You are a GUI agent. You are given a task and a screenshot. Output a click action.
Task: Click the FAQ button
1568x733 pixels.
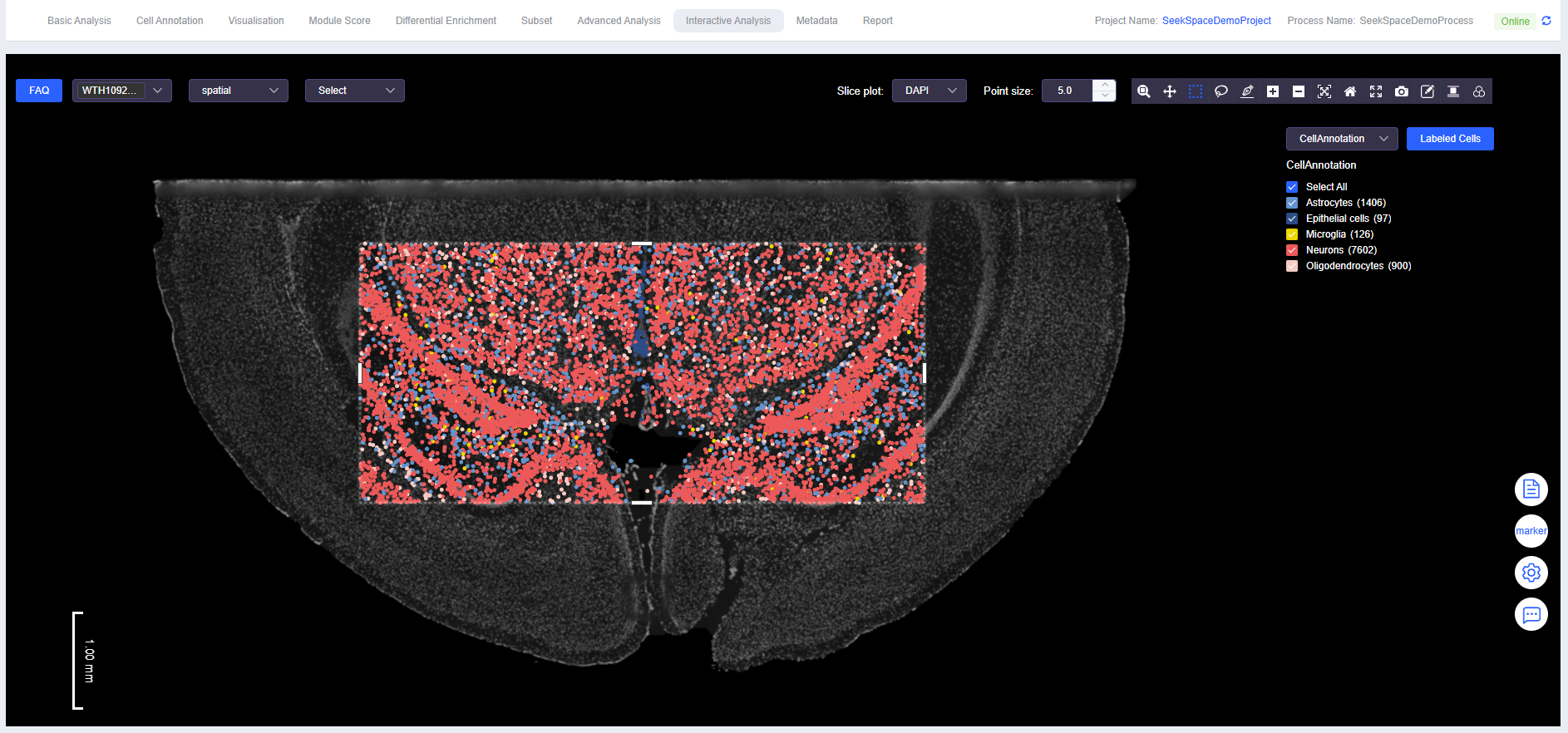pos(39,91)
